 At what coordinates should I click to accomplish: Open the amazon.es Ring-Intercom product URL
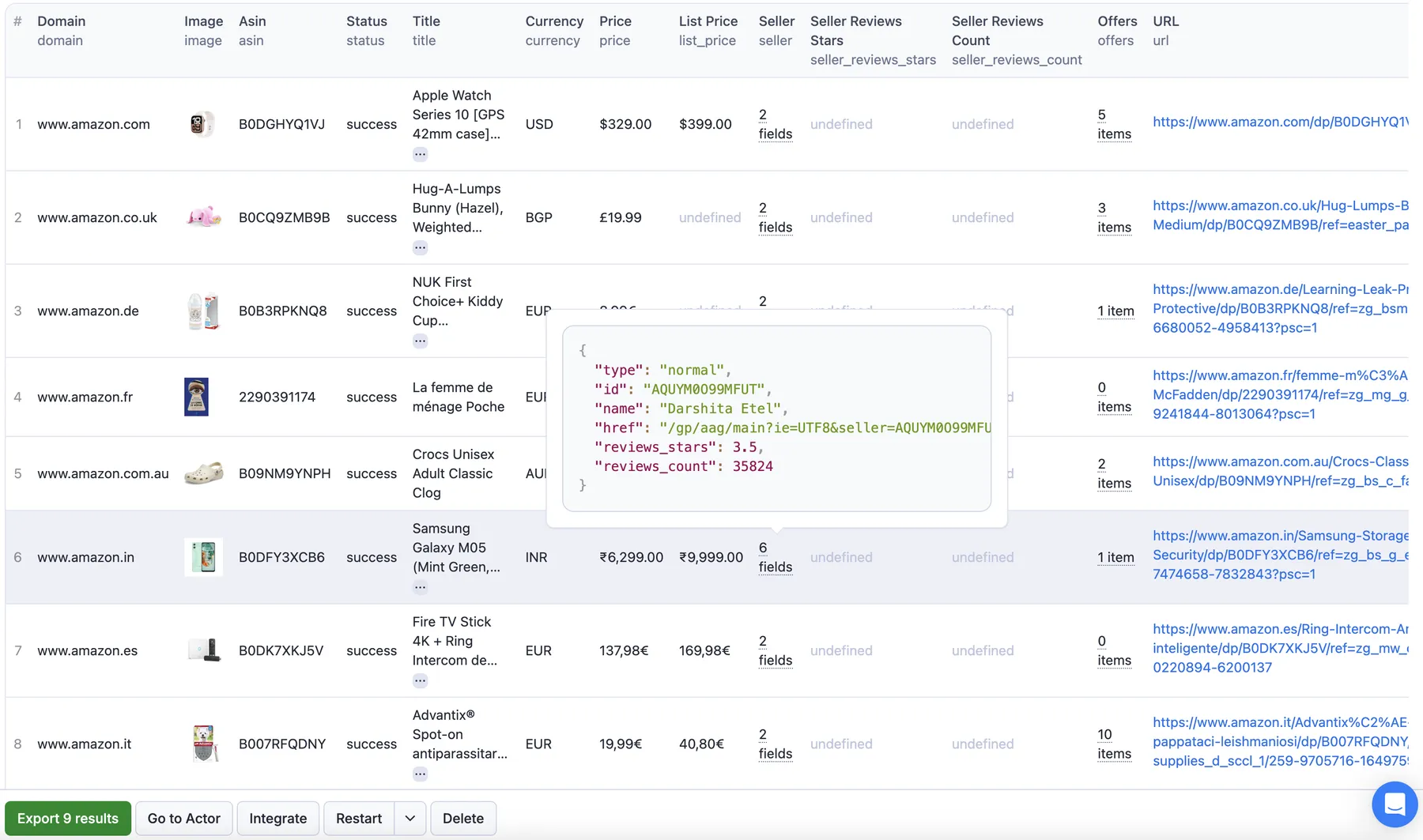[x=1280, y=648]
